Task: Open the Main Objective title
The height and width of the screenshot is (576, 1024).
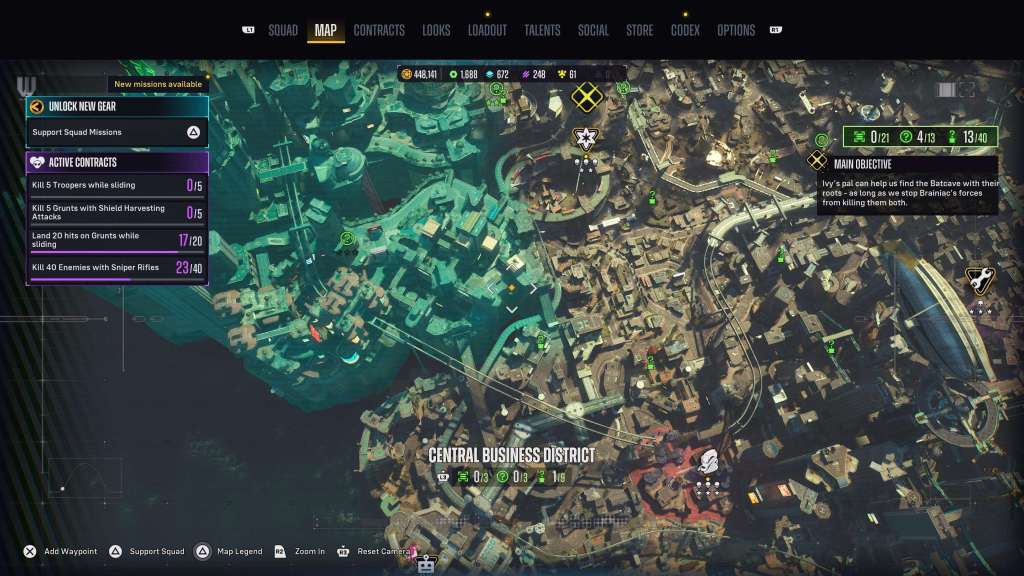Action: pos(862,165)
